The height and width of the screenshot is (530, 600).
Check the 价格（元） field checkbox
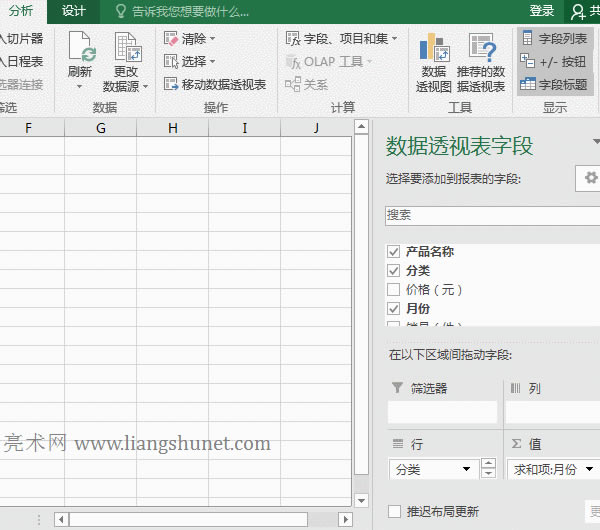coord(393,290)
